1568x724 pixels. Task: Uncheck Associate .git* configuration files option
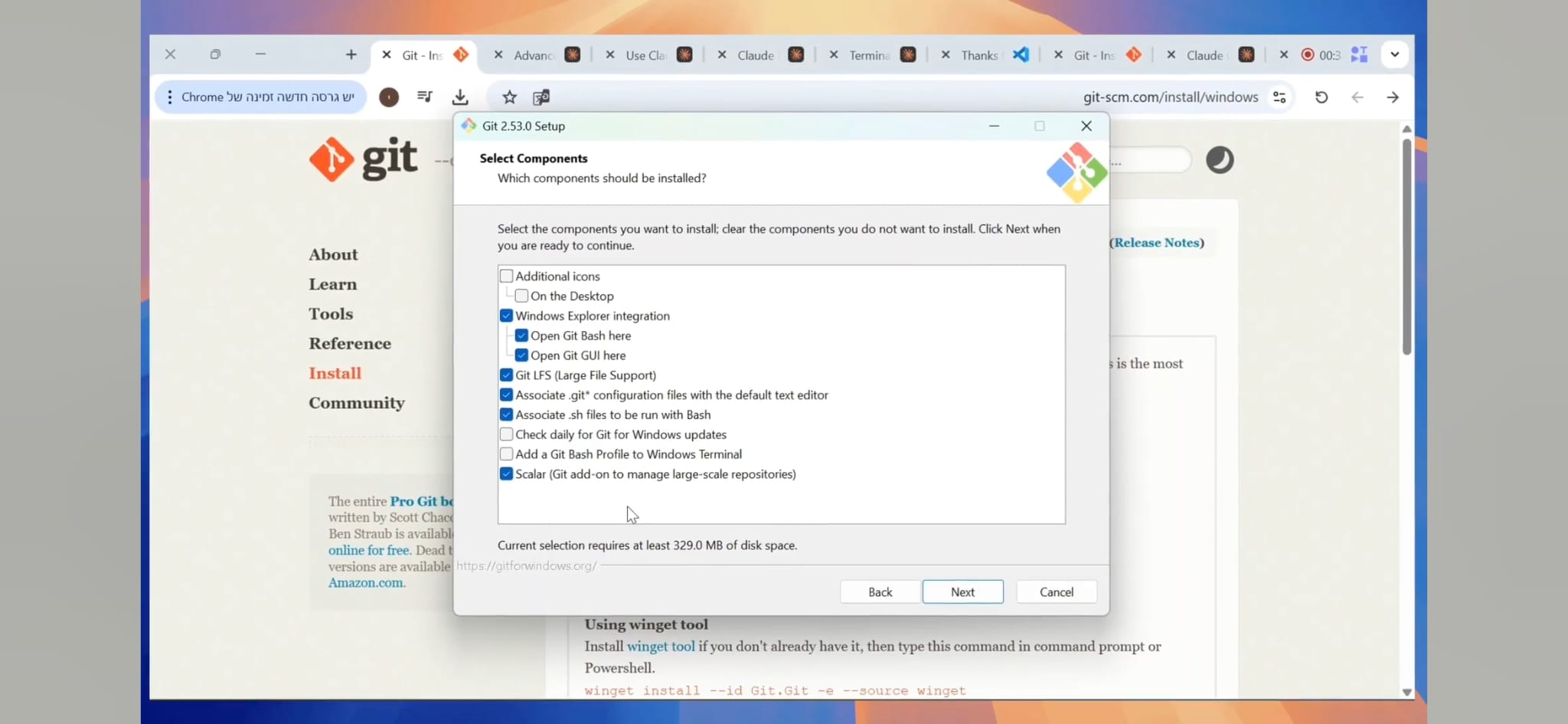click(506, 395)
